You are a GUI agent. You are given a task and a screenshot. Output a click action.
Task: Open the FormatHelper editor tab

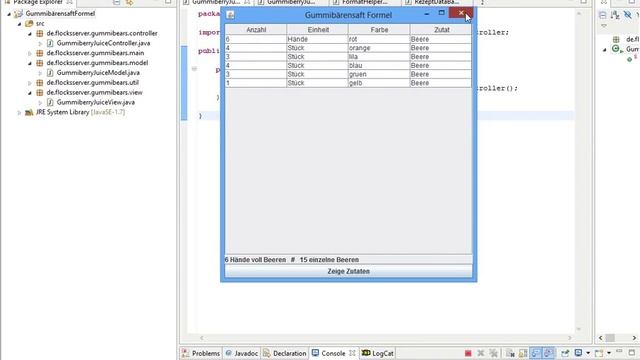click(365, 2)
